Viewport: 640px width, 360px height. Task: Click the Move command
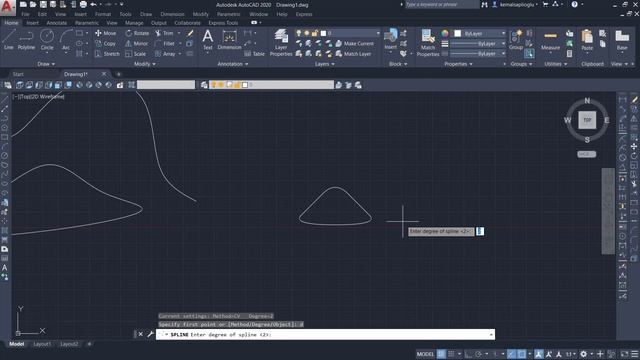click(x=105, y=33)
